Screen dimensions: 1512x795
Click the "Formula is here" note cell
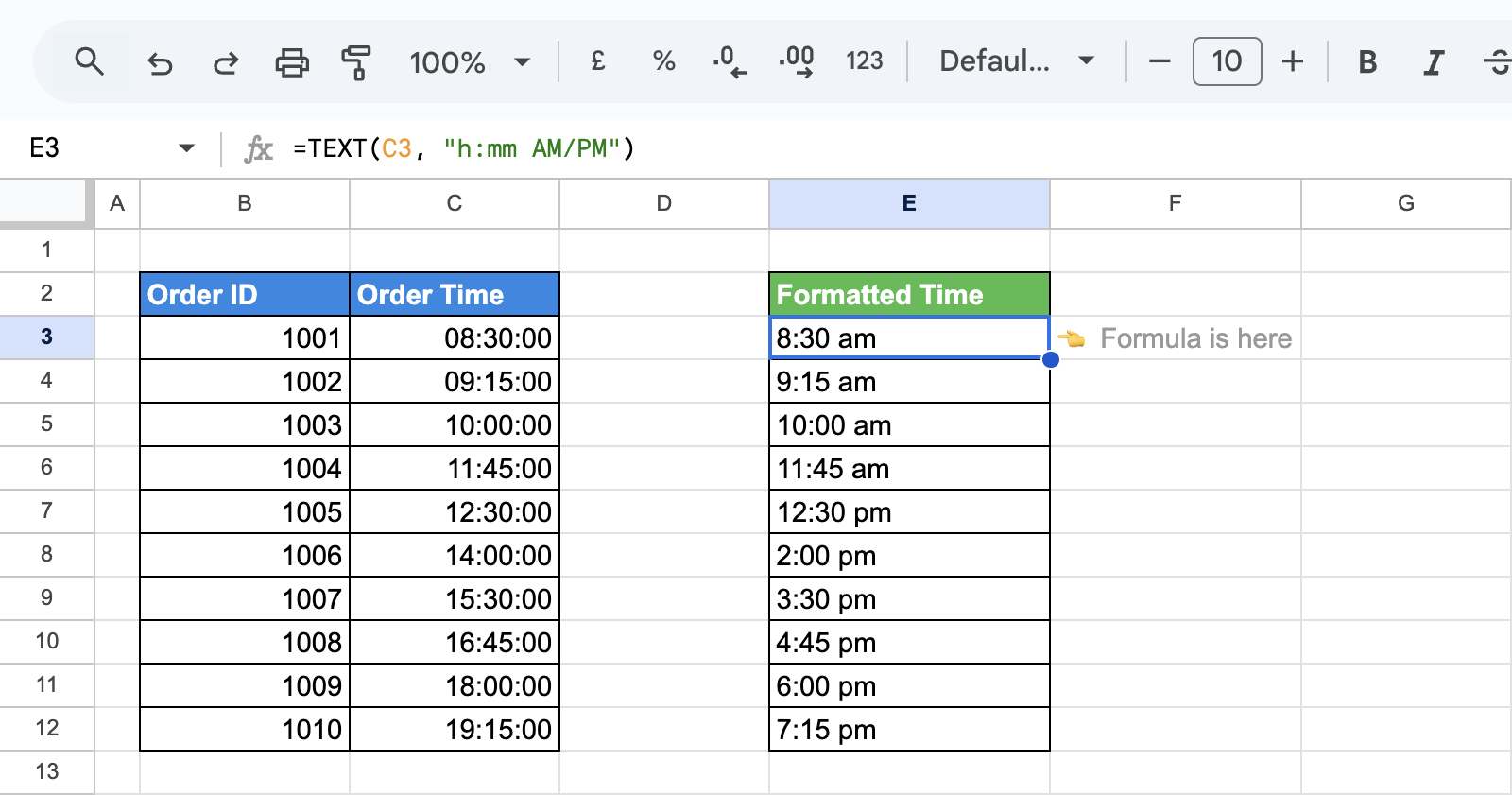pos(1176,337)
